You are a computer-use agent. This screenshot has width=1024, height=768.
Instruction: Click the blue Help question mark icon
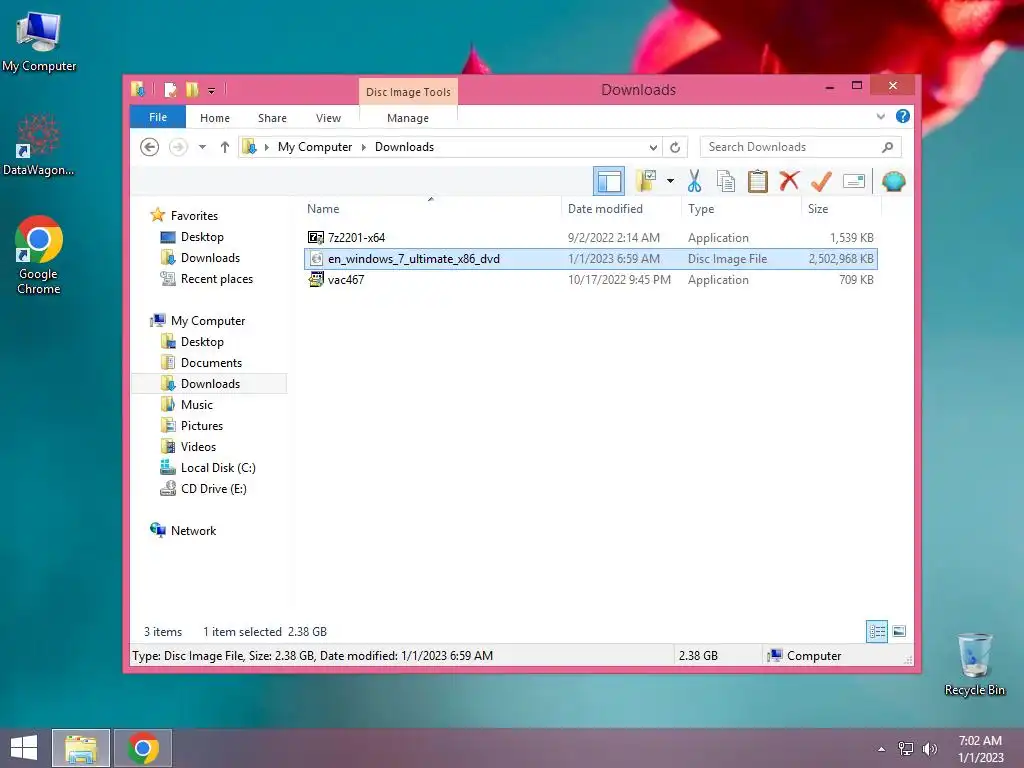point(903,116)
